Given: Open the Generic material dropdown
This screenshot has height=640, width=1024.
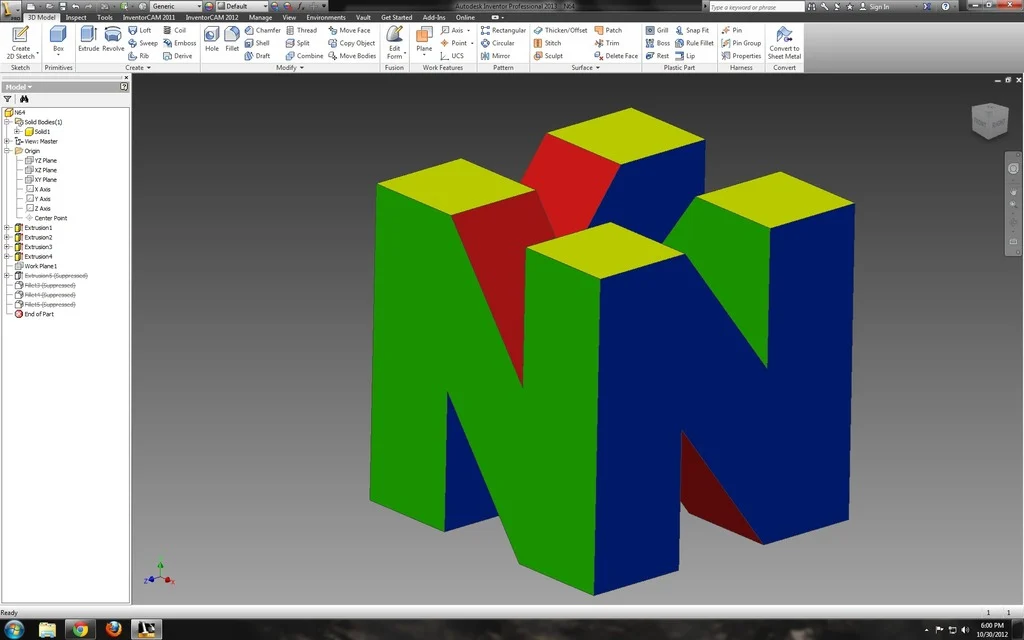Looking at the screenshot, I should [x=176, y=6].
